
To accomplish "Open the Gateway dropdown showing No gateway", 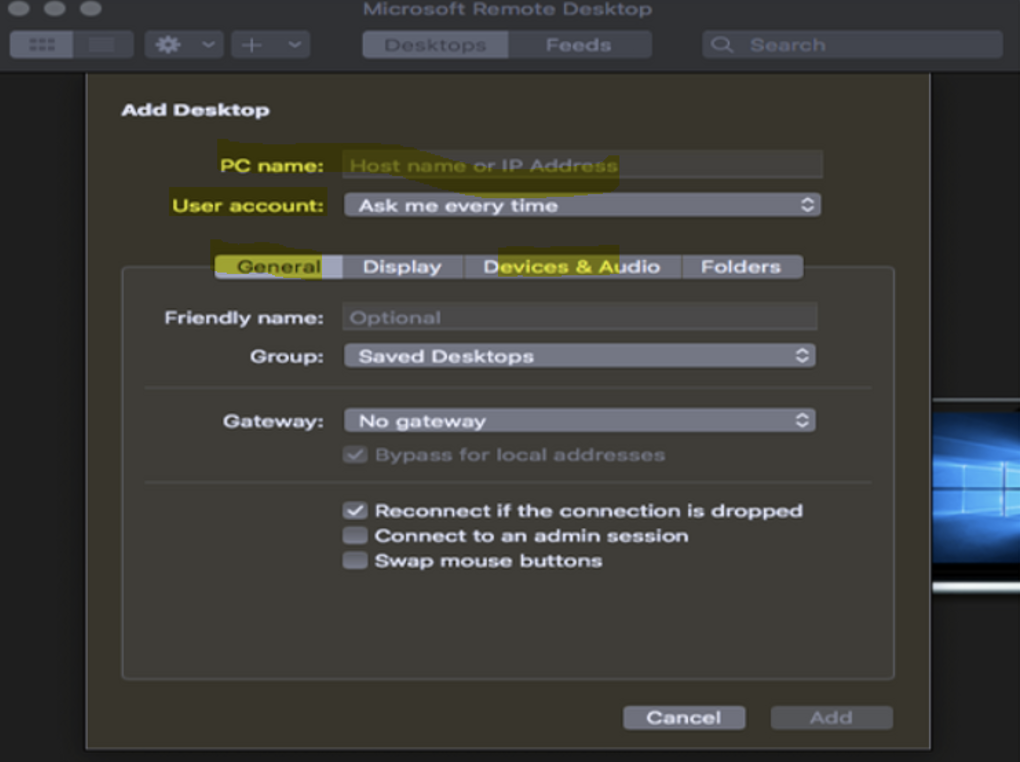I will (580, 421).
